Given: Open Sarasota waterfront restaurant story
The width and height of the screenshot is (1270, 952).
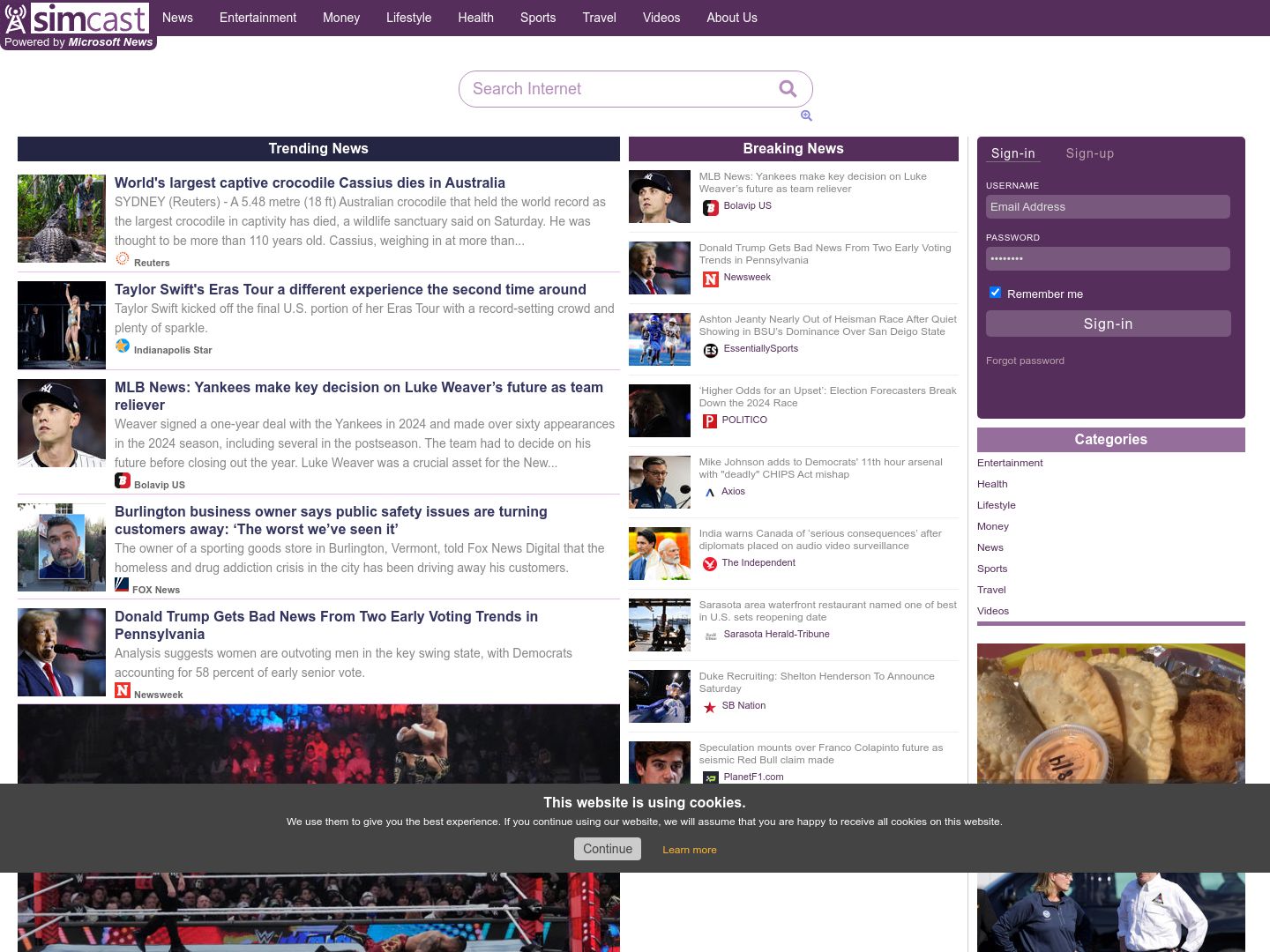Looking at the screenshot, I should pyautogui.click(x=828, y=611).
